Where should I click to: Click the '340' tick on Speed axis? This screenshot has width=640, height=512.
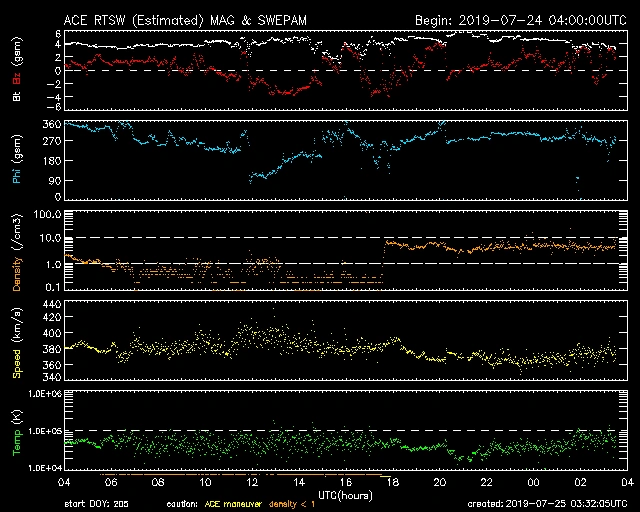click(52, 376)
